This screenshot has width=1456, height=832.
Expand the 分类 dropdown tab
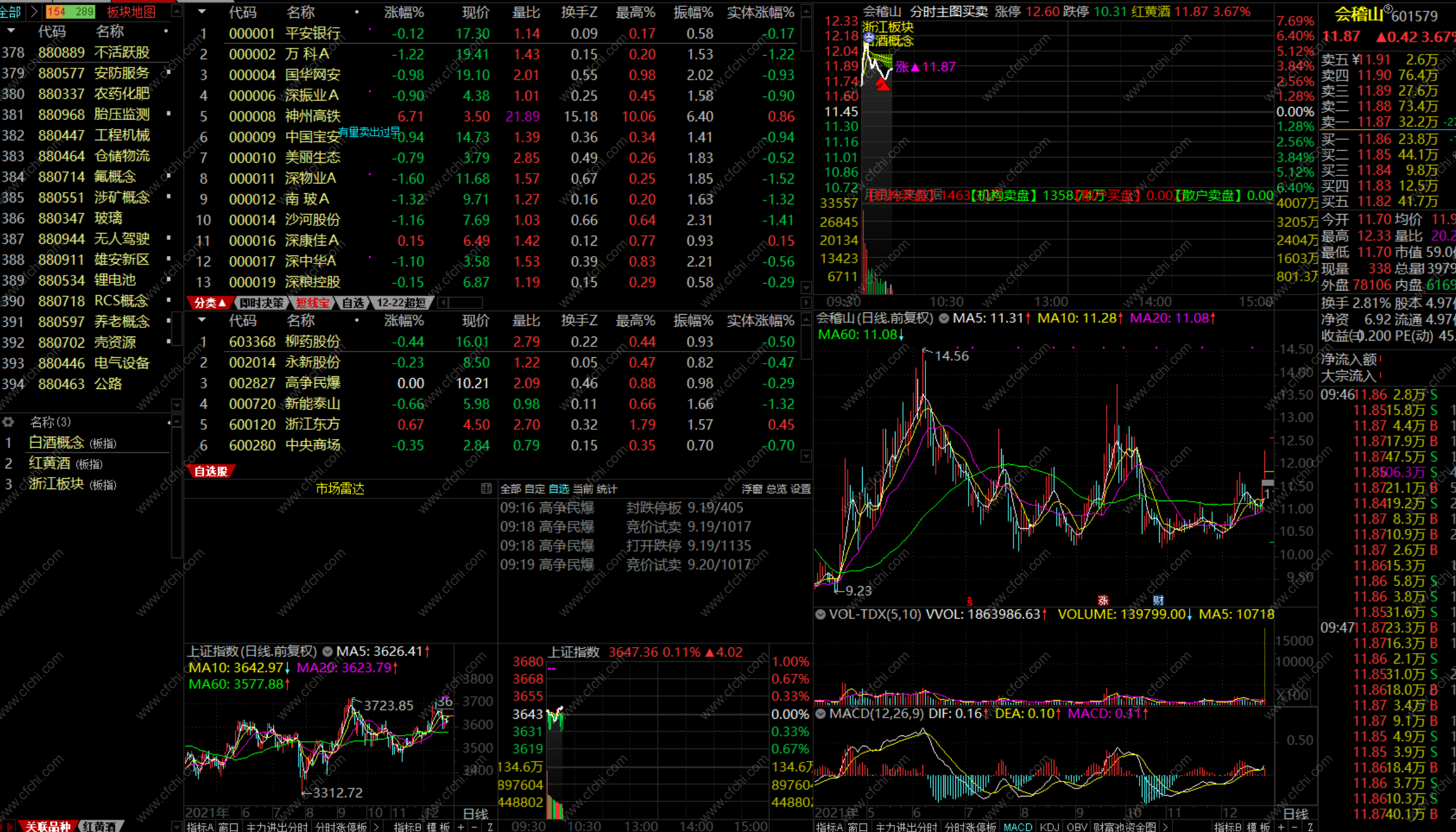pos(209,303)
